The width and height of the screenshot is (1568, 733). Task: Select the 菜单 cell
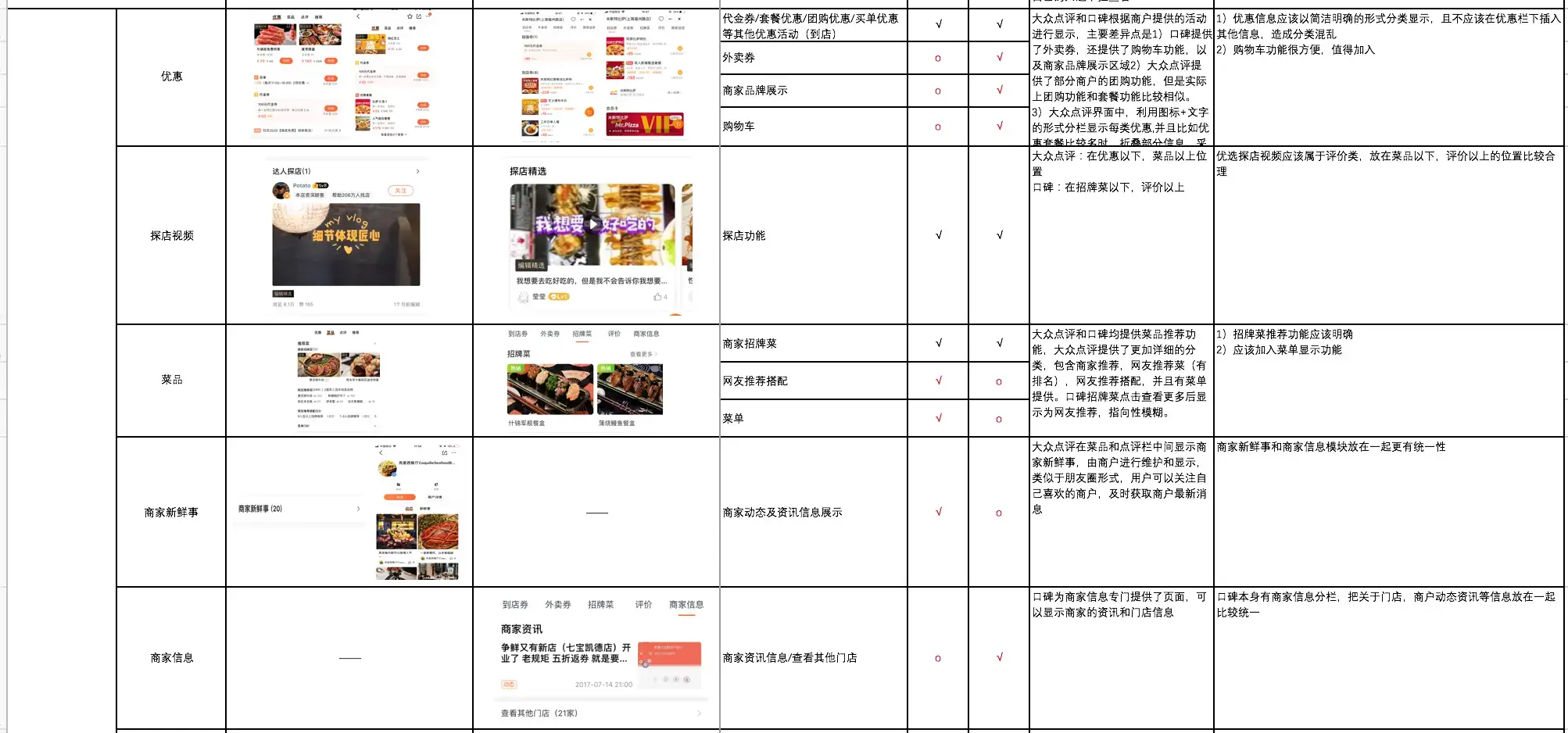pos(814,418)
